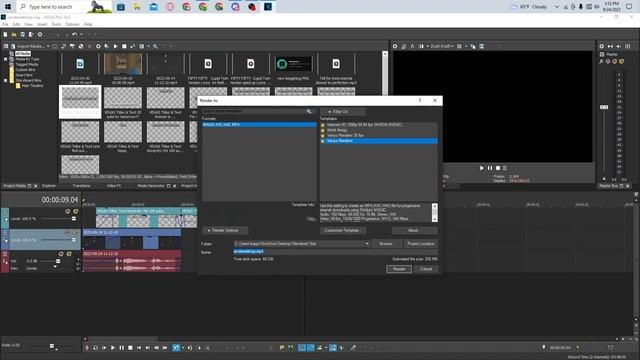Image resolution: width=640 pixels, height=360 pixels.
Task: Click the Open folder icon in main toolbar
Action: 14,35
